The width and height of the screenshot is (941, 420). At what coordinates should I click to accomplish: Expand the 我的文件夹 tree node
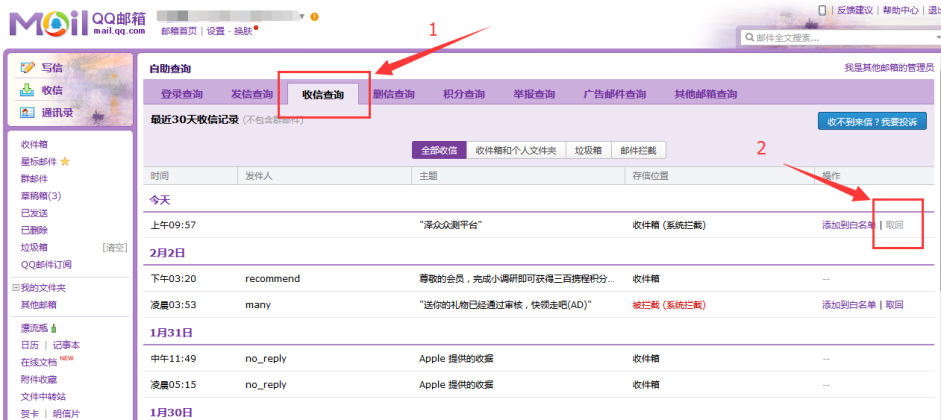coord(16,288)
